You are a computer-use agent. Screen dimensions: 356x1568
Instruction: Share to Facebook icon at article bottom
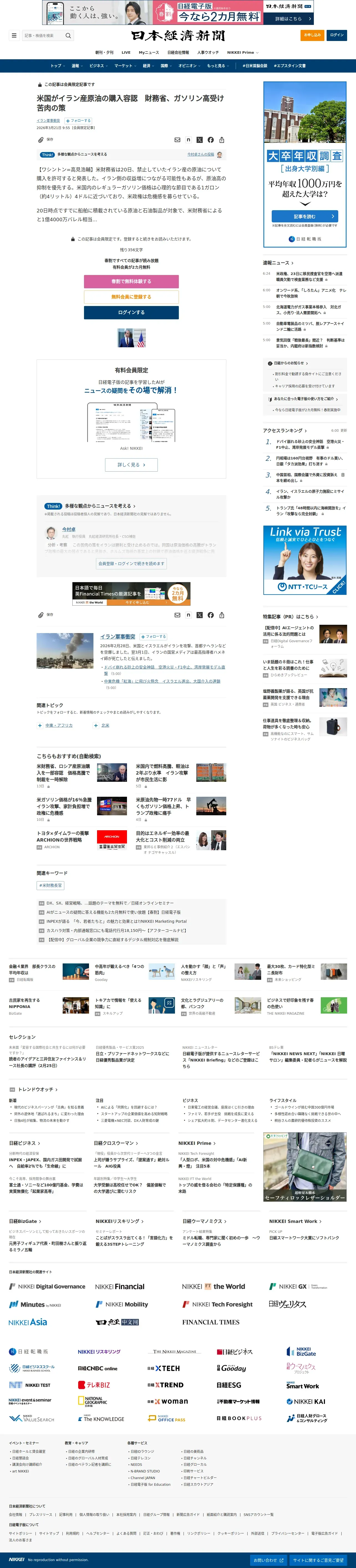[x=210, y=615]
